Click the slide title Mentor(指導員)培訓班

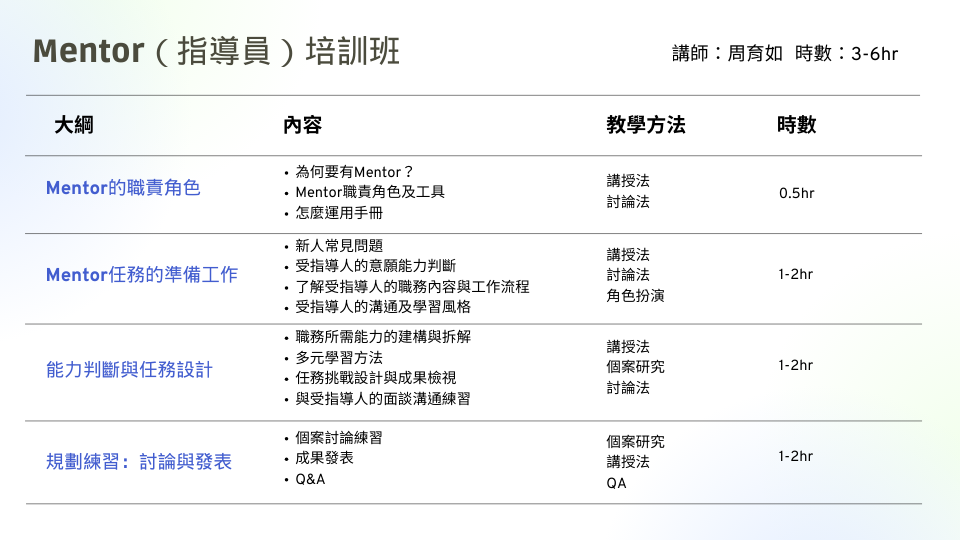[x=216, y=51]
